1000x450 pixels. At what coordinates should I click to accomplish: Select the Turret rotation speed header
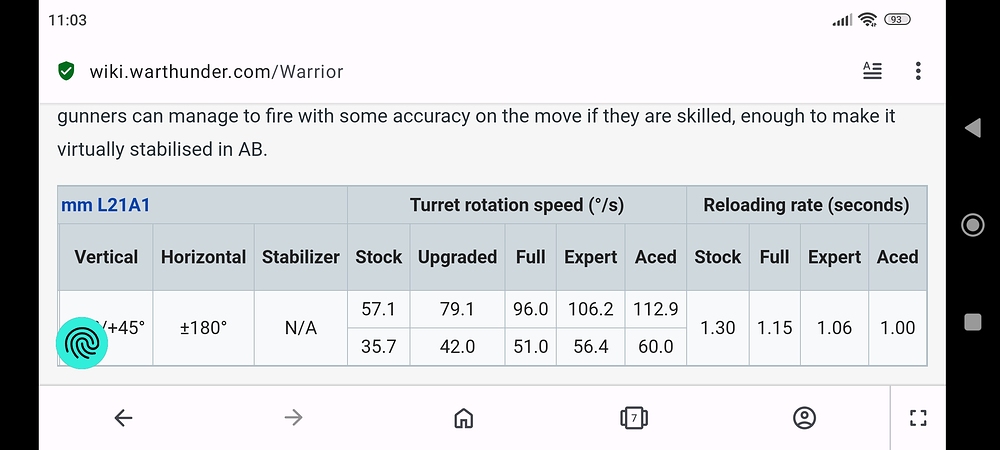pos(517,205)
